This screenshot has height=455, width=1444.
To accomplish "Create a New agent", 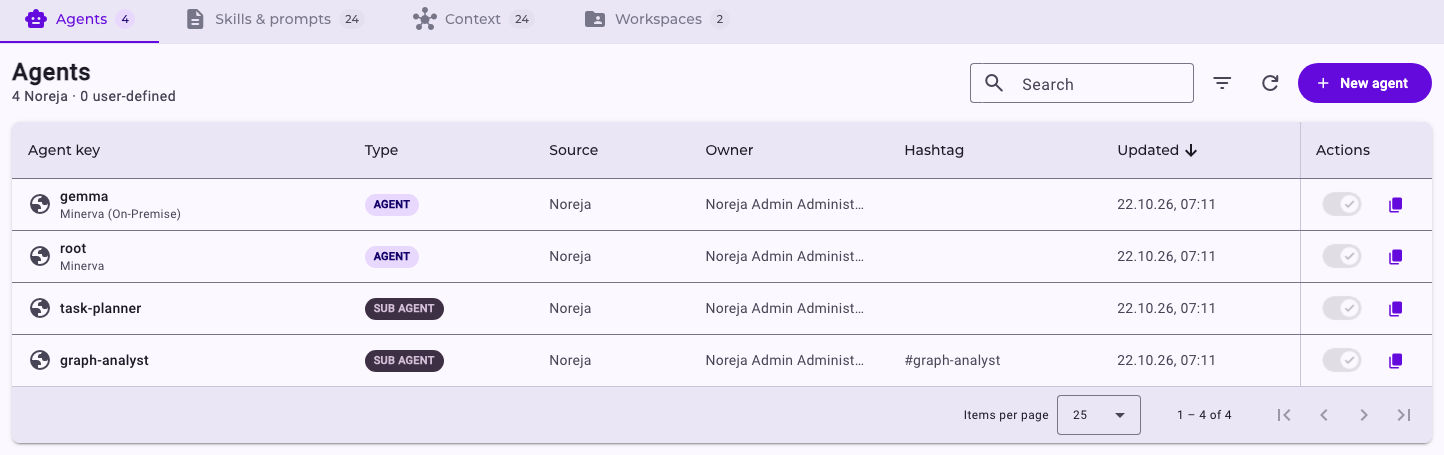I will [1364, 83].
